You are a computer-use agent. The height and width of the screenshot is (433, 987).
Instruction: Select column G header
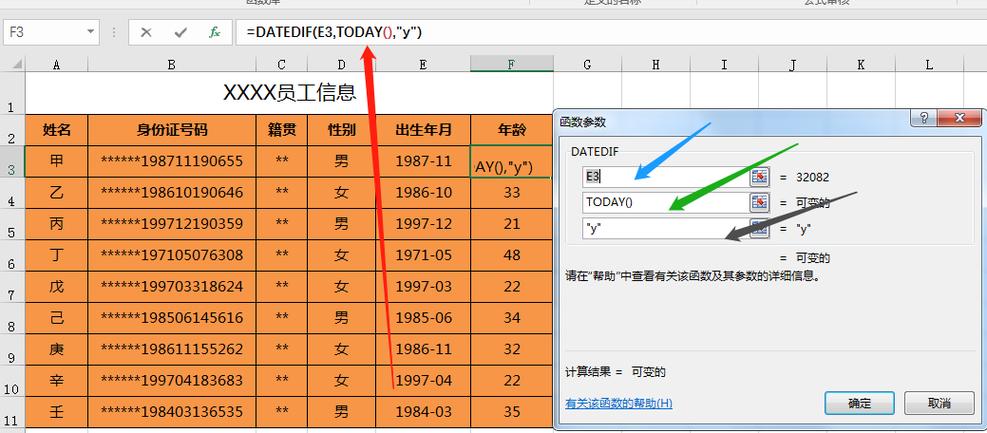587,64
